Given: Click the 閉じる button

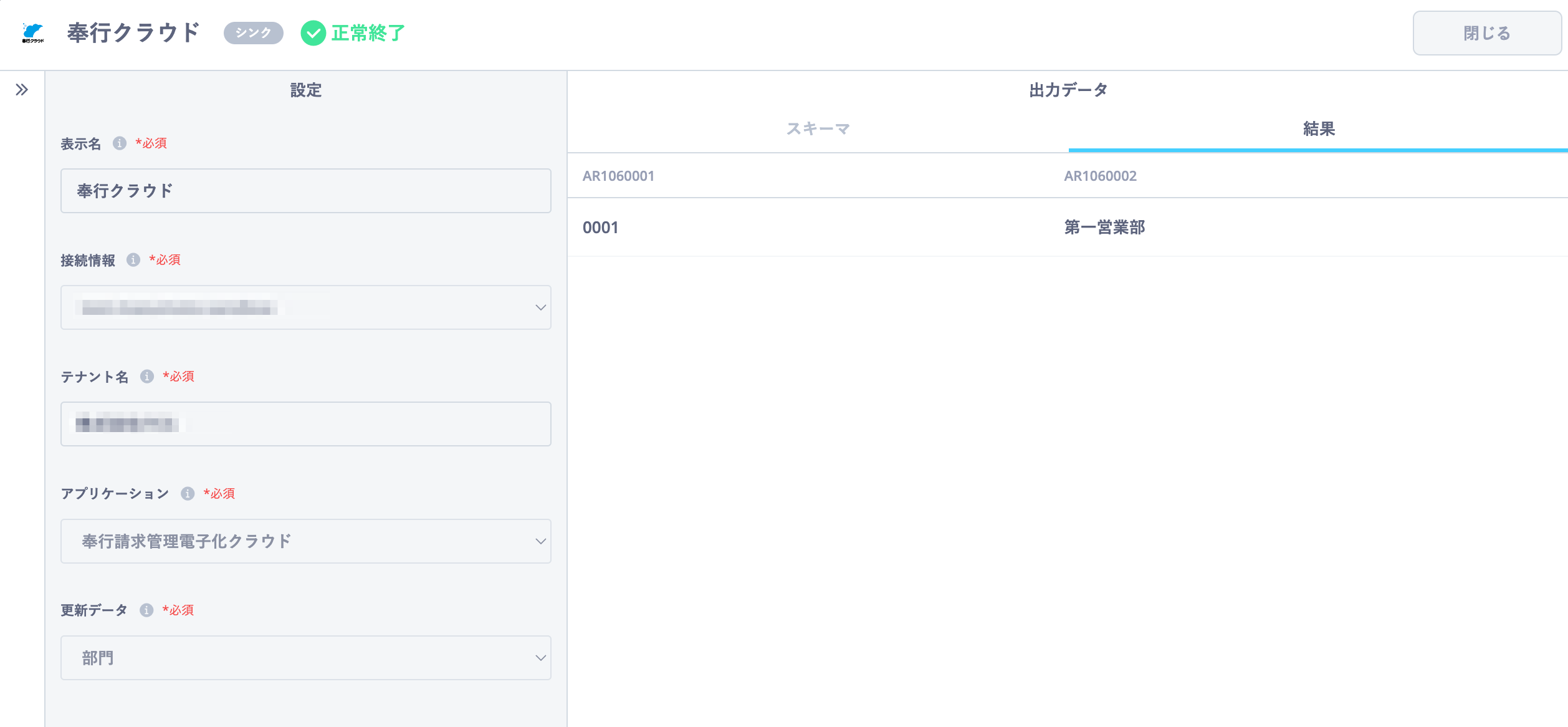Looking at the screenshot, I should coord(1487,33).
